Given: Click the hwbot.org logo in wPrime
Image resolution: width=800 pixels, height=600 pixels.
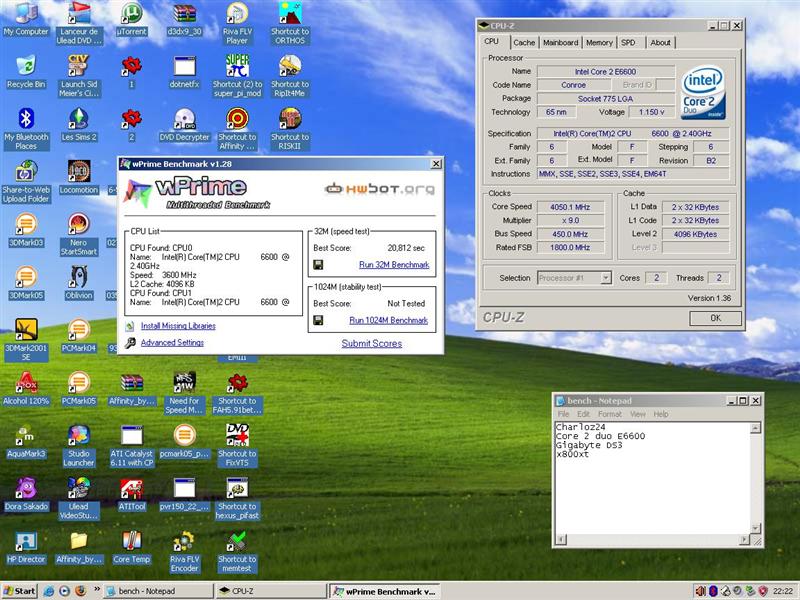Looking at the screenshot, I should 380,189.
